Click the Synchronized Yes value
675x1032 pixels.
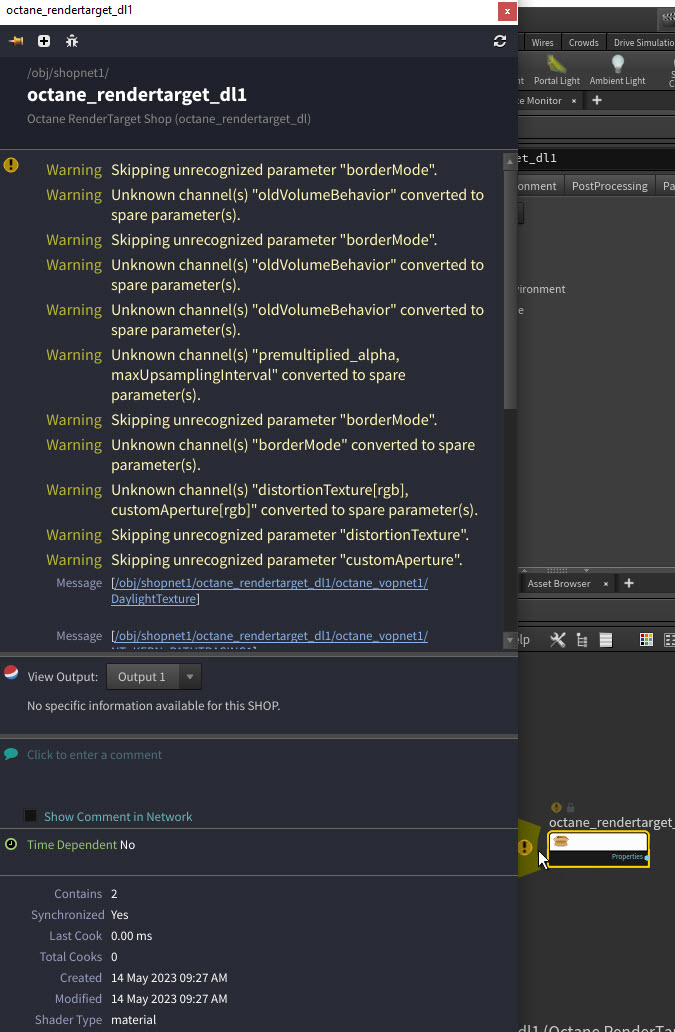coord(120,914)
